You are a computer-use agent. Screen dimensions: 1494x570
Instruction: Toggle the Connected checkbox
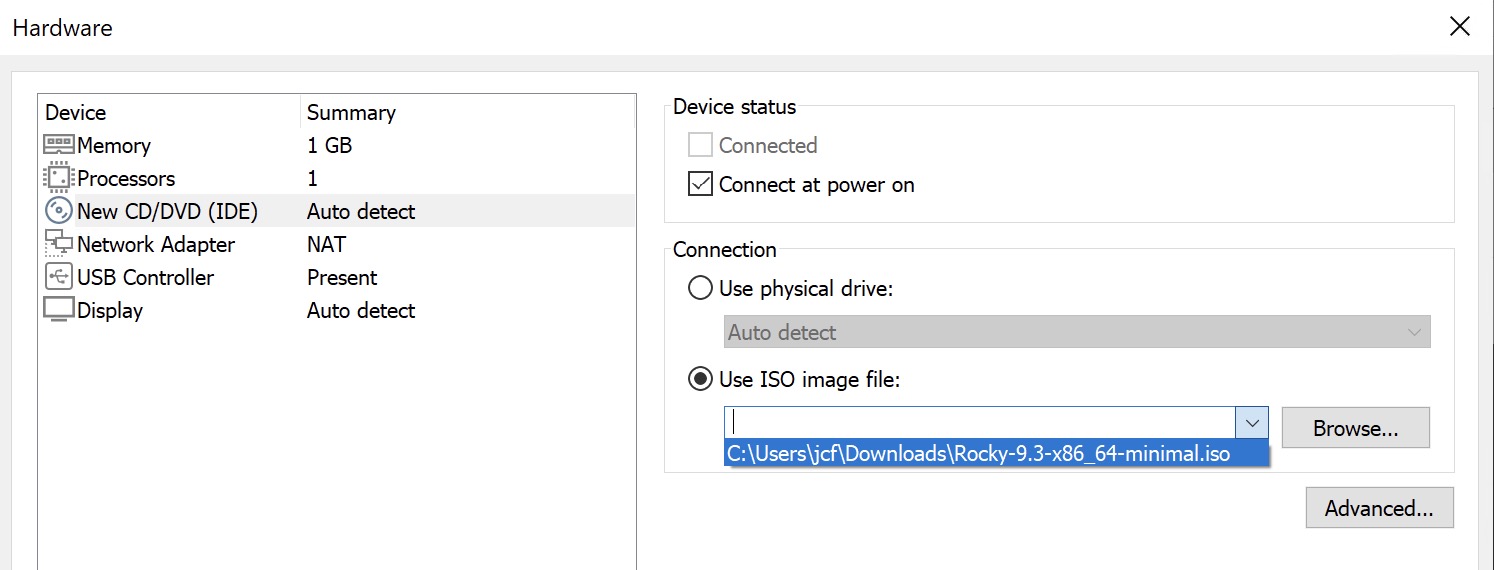pos(700,145)
